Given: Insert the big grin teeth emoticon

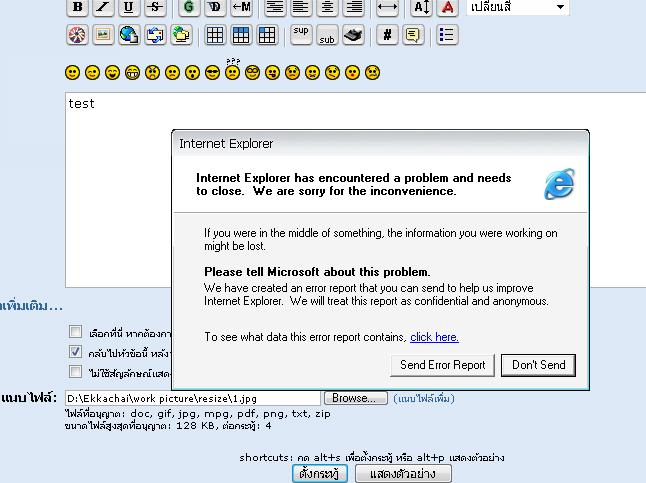Looking at the screenshot, I should tap(132, 73).
